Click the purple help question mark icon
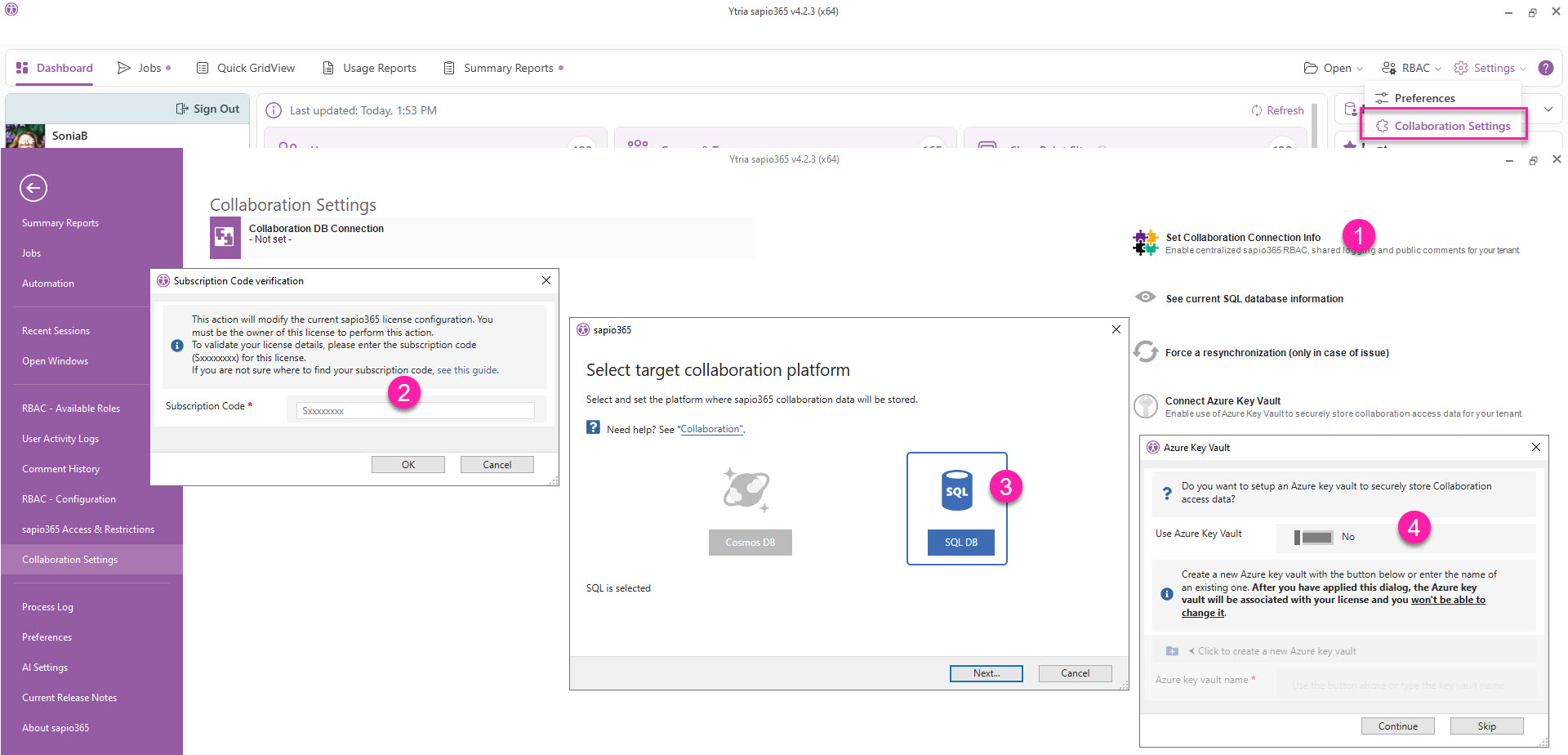This screenshot has width=1568, height=755. click(1546, 68)
